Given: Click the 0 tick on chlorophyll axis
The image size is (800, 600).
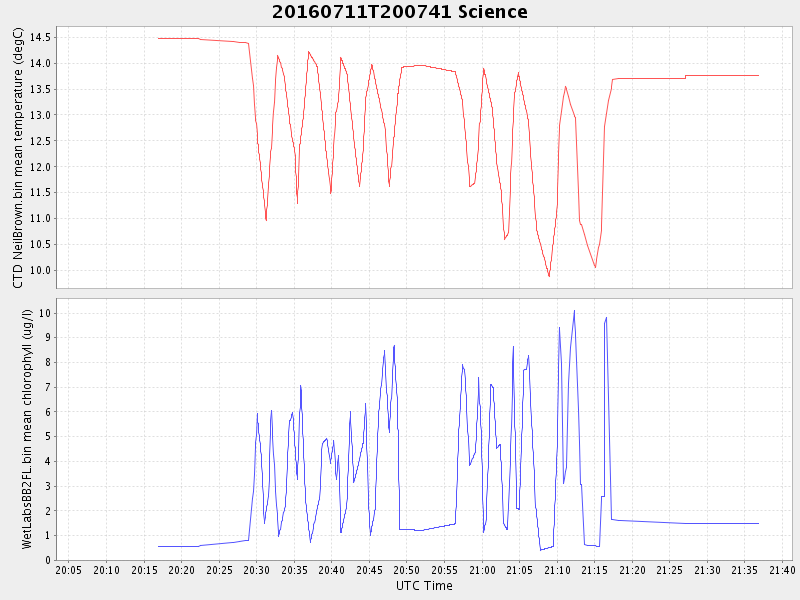Looking at the screenshot, I should point(46,561).
